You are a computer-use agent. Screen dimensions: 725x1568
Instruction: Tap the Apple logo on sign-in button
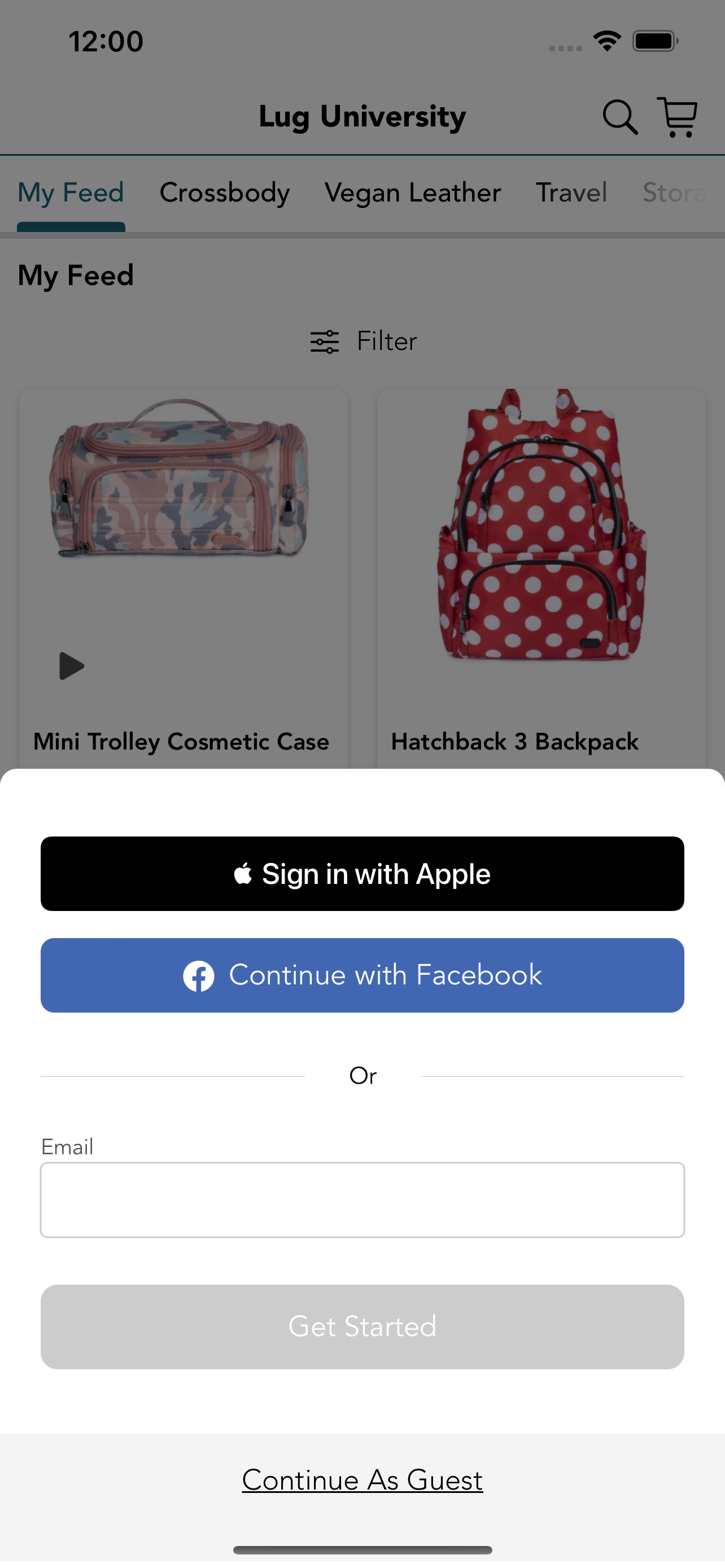click(243, 874)
